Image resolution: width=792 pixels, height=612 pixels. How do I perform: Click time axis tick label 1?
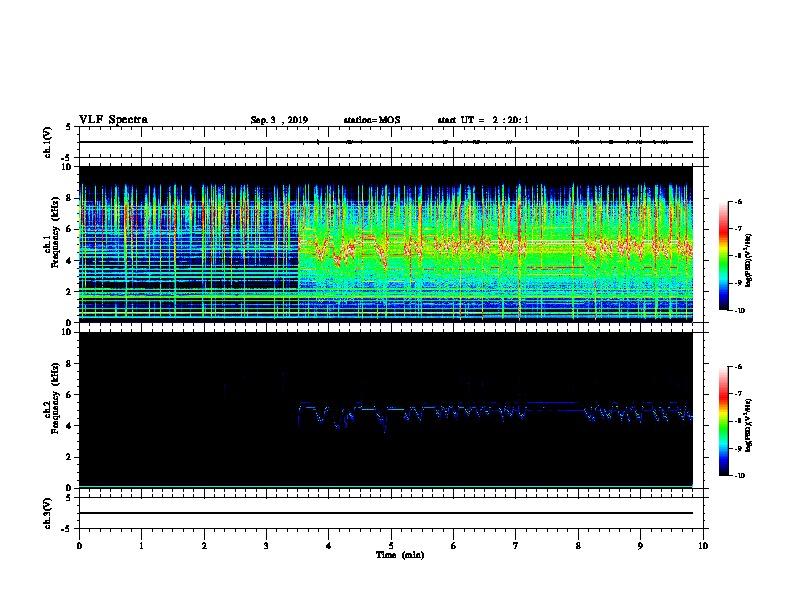[141, 546]
